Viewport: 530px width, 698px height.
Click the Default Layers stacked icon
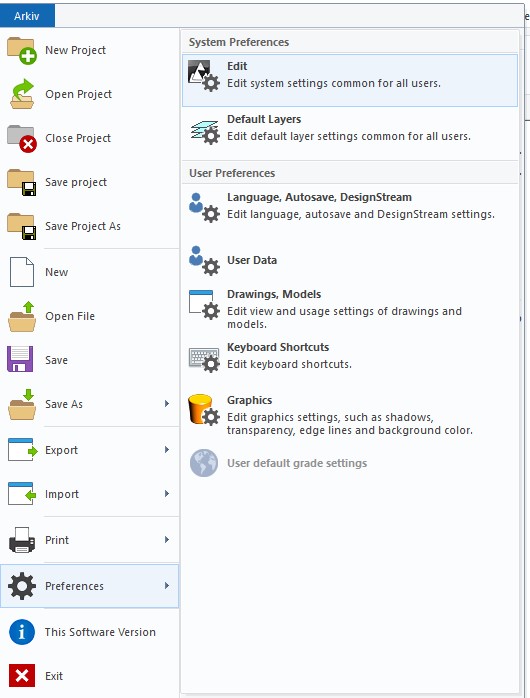(205, 132)
